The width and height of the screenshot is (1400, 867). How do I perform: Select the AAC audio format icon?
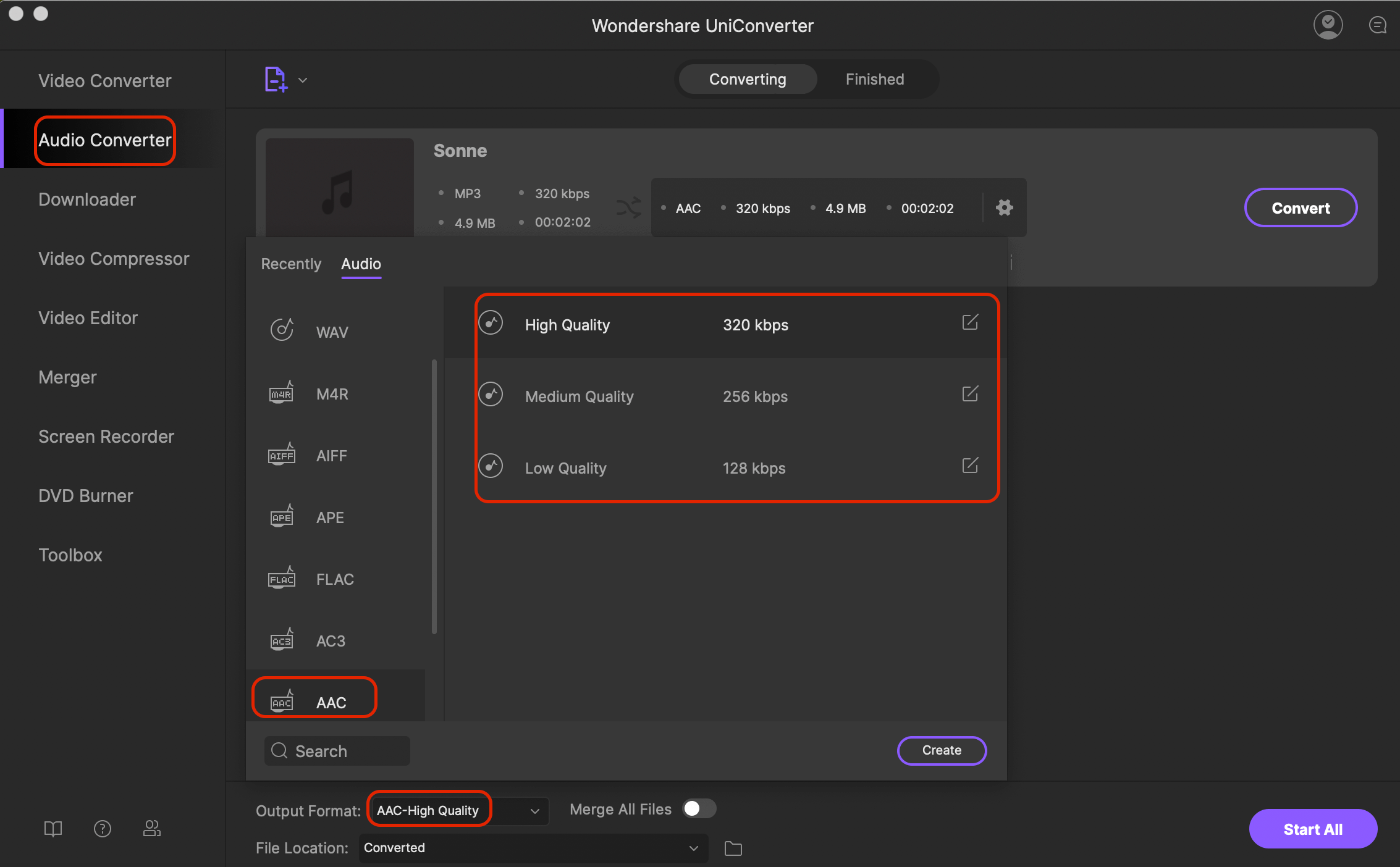coord(281,700)
